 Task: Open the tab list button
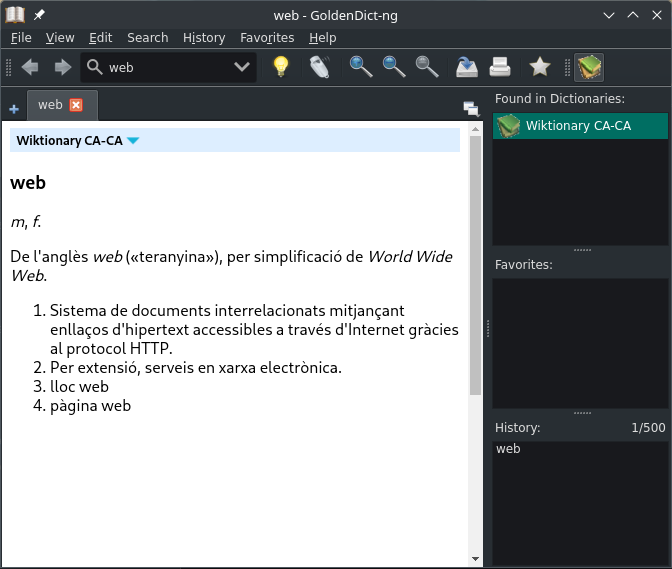[x=471, y=108]
